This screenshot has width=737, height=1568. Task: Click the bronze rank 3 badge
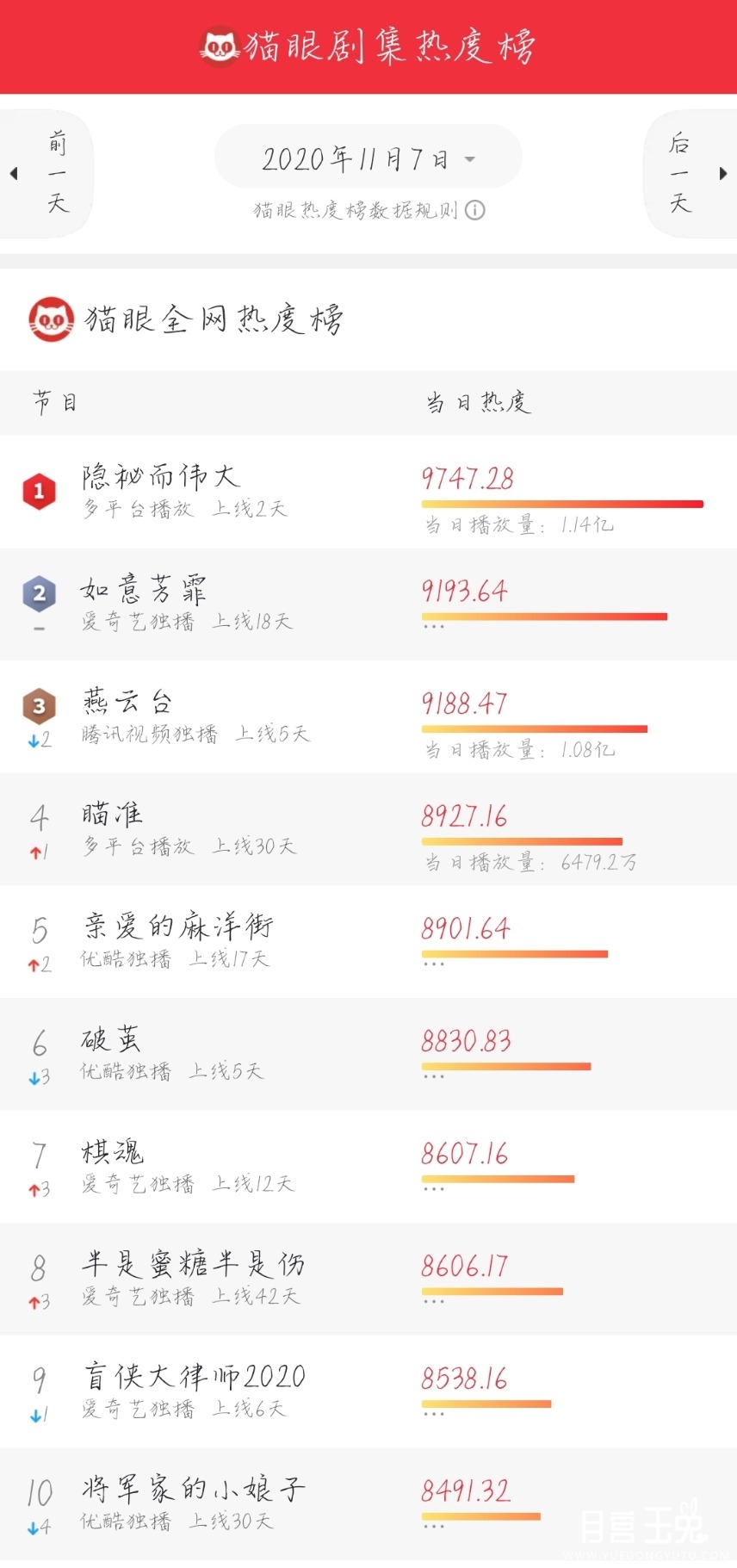40,706
